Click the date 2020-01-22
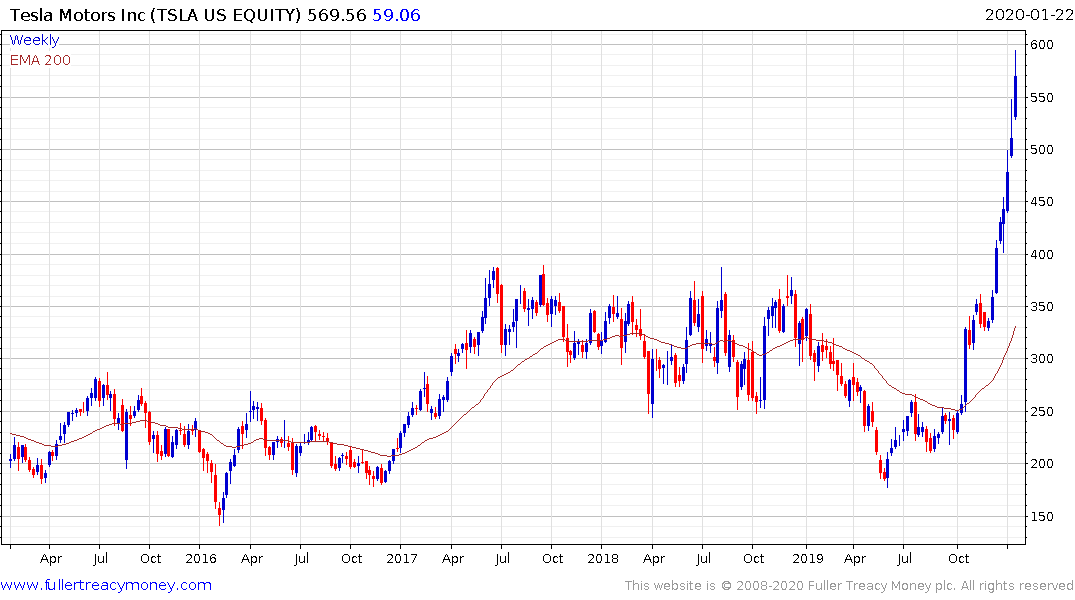Image resolution: width=1075 pixels, height=600 pixels. click(x=1028, y=15)
